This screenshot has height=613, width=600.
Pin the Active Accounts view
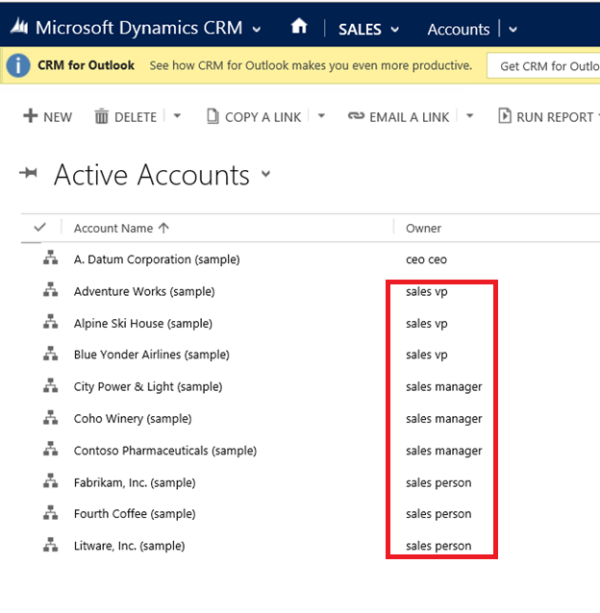[29, 172]
